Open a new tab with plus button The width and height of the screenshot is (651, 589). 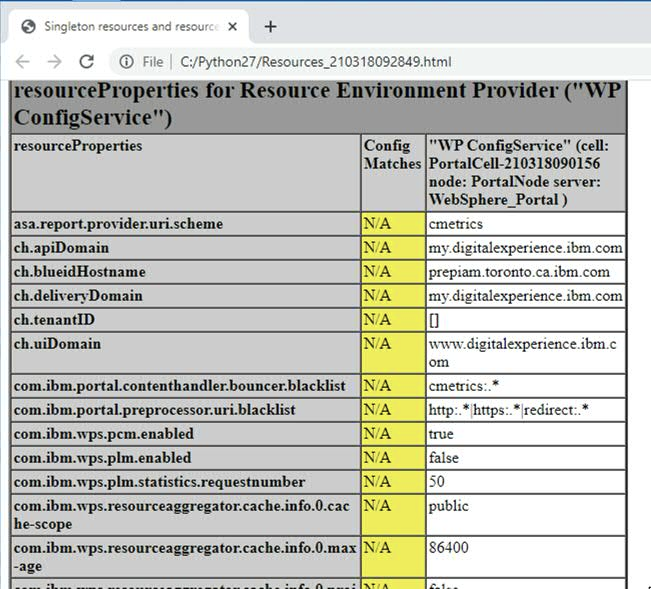(270, 27)
